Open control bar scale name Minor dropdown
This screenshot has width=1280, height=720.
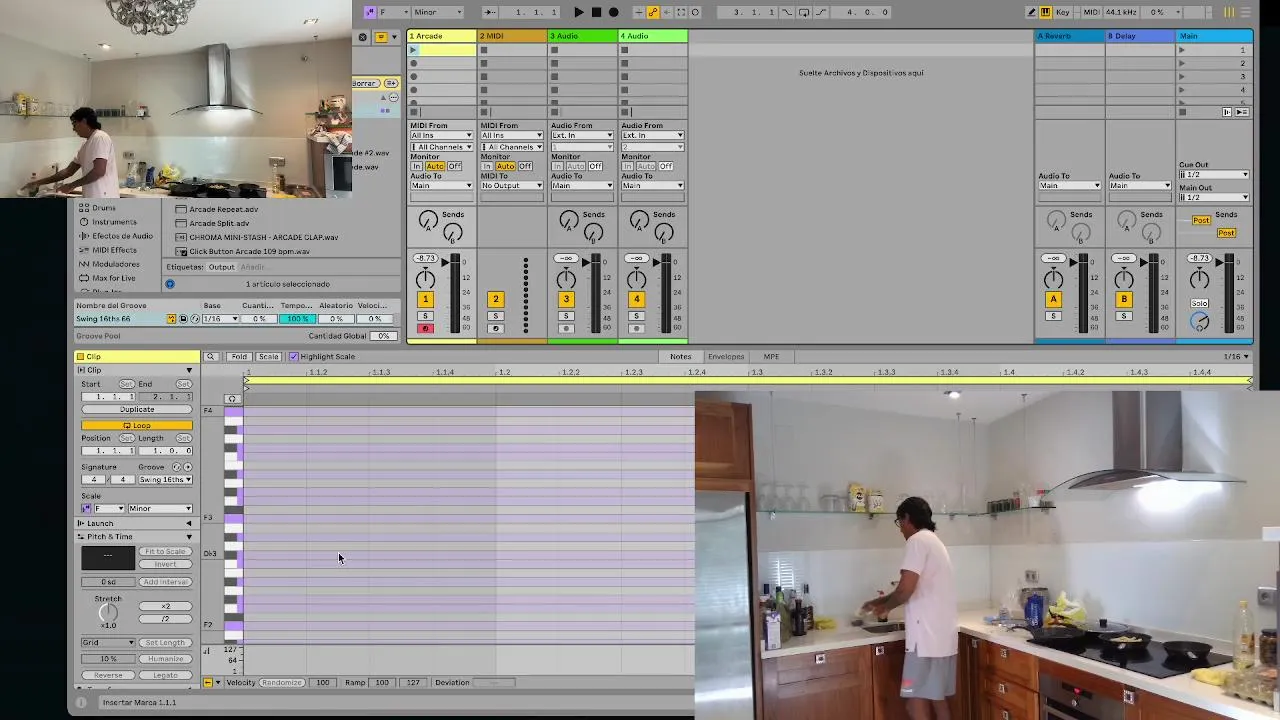point(438,12)
